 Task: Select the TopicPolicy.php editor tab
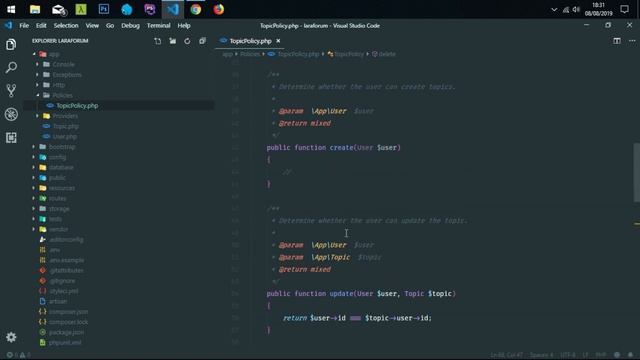(x=250, y=41)
